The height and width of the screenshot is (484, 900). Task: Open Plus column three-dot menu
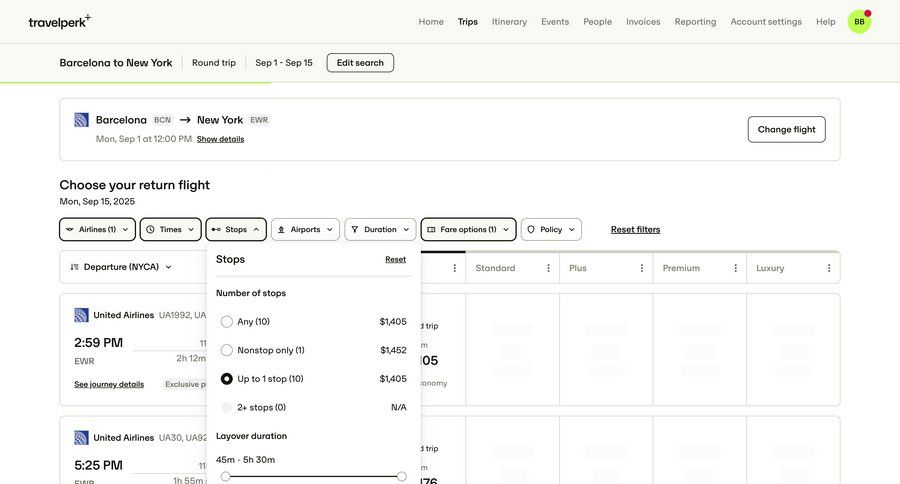(642, 268)
